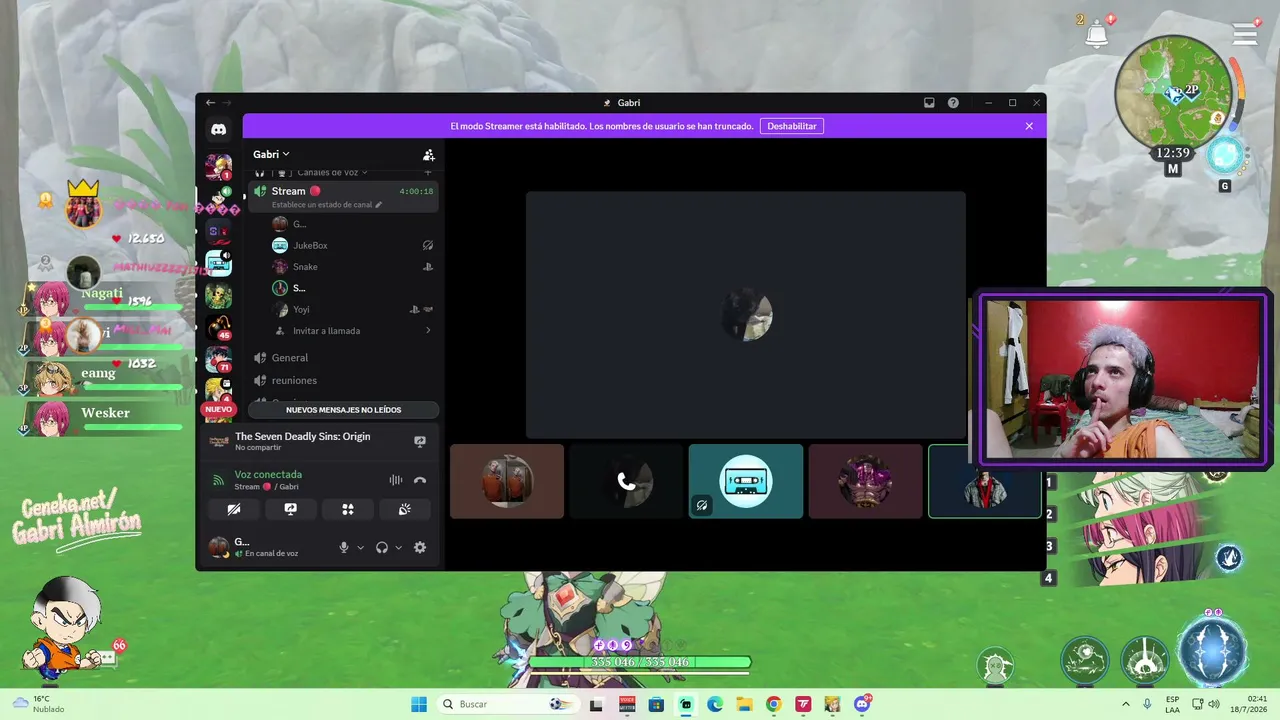Open the soundboard icon button
This screenshot has height=720, width=1280.
404,509
